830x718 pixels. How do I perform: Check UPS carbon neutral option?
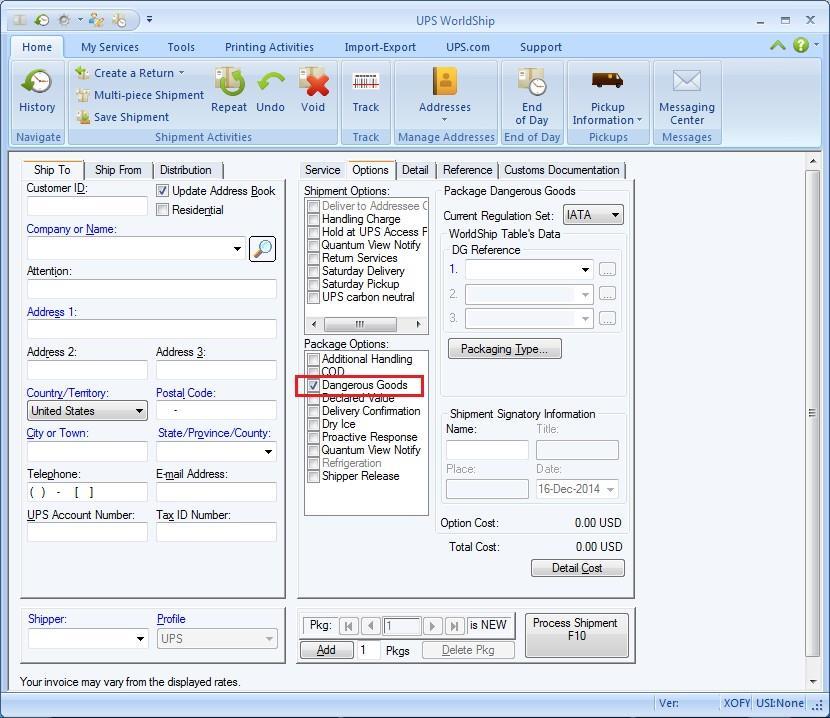click(313, 297)
